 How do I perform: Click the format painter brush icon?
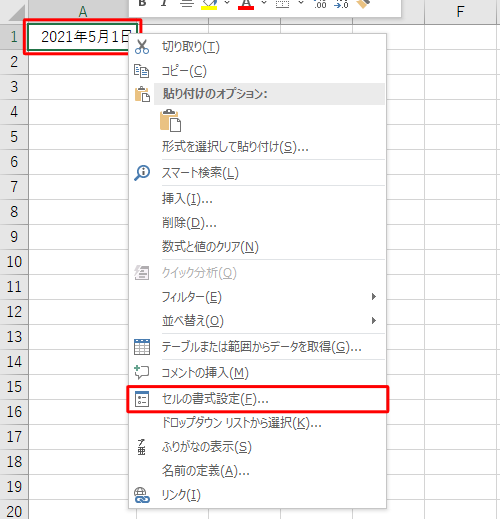[363, 3]
